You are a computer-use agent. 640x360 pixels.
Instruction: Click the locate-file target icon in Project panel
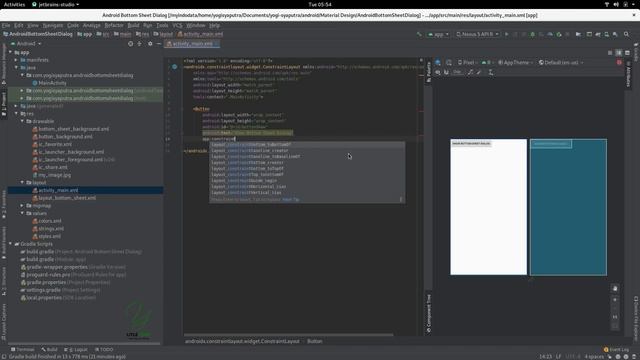131,44
